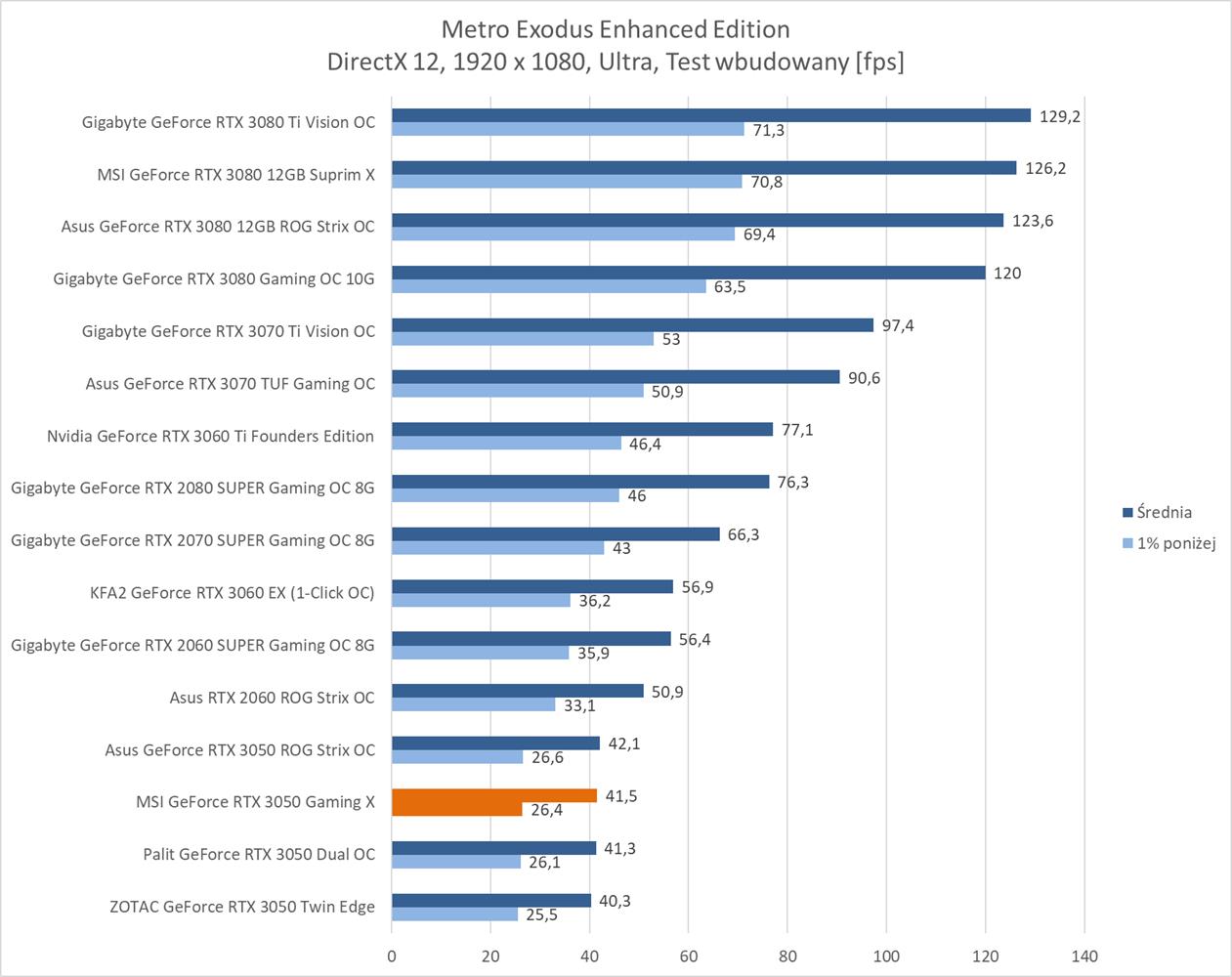Click the dark blue Średnia legend swatch
1232x977 pixels.
tap(1127, 512)
